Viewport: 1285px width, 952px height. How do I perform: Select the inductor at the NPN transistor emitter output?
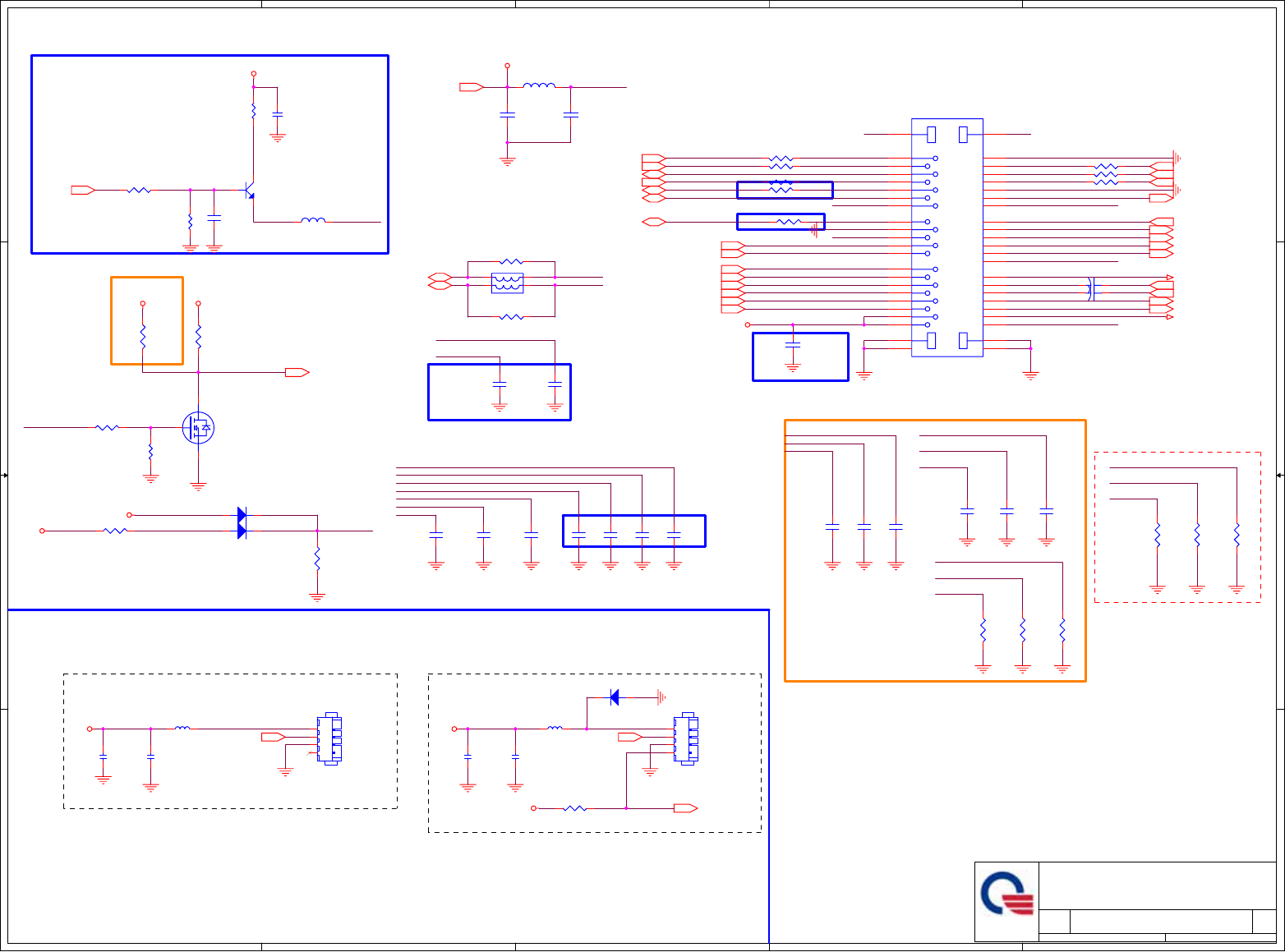click(313, 220)
